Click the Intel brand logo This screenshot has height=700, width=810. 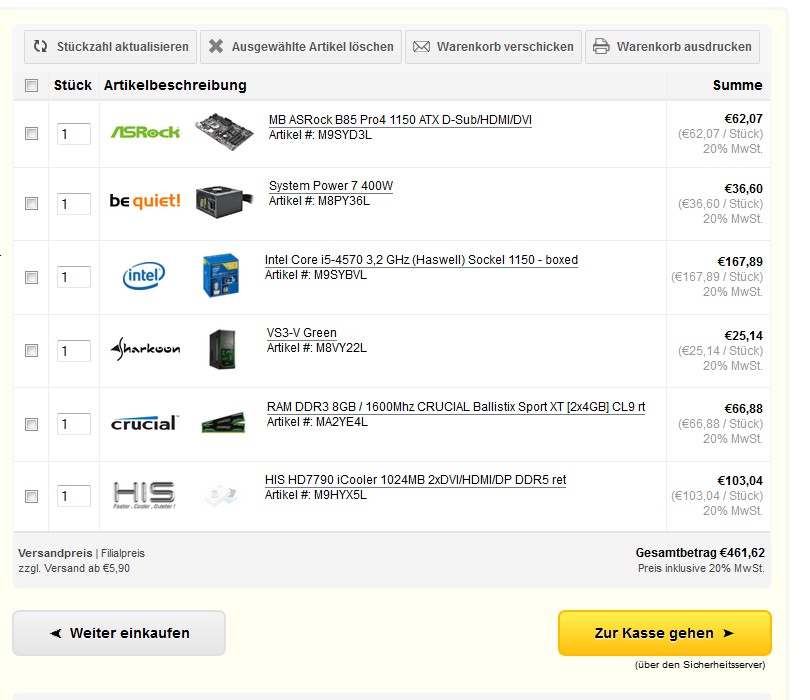144,276
